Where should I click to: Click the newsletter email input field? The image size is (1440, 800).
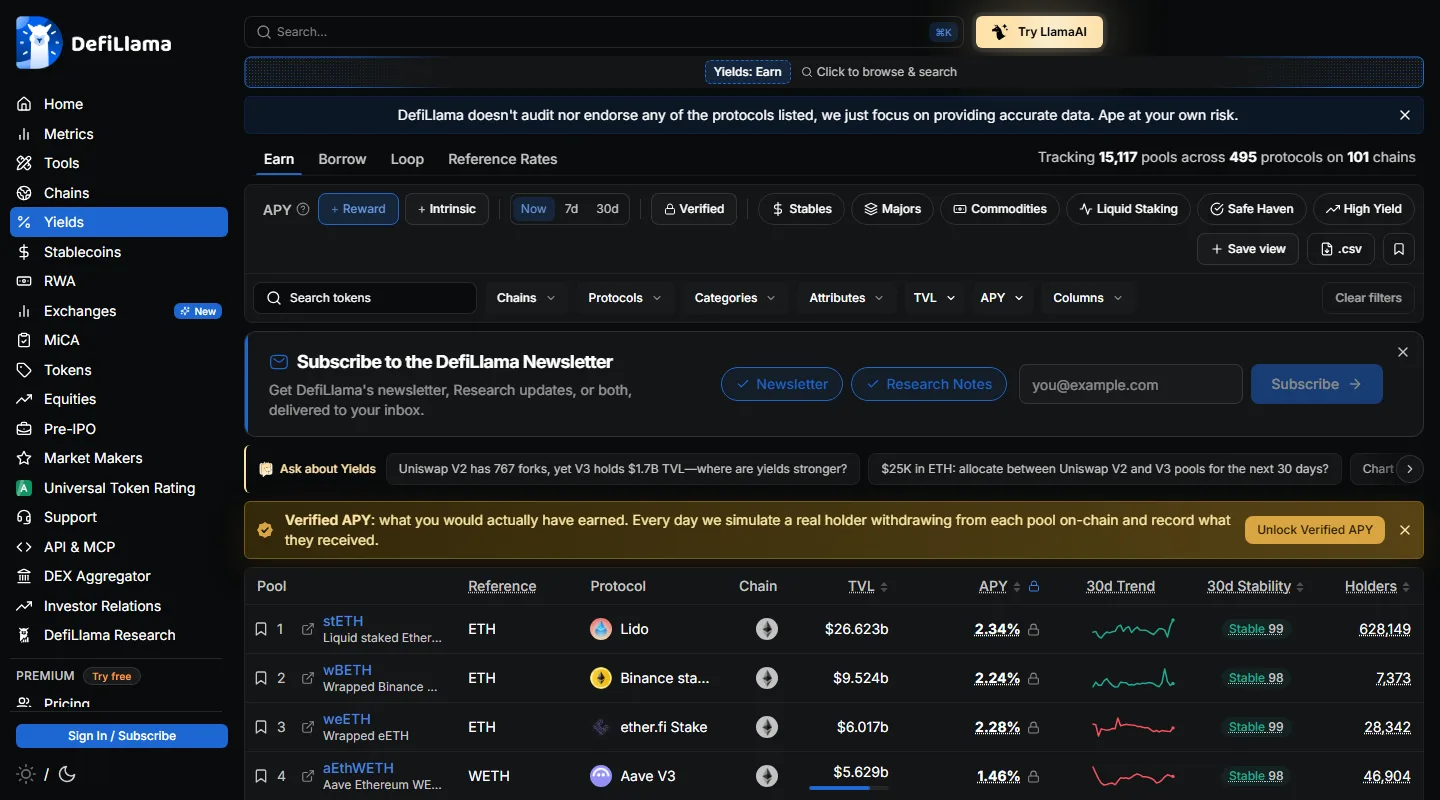(x=1131, y=384)
